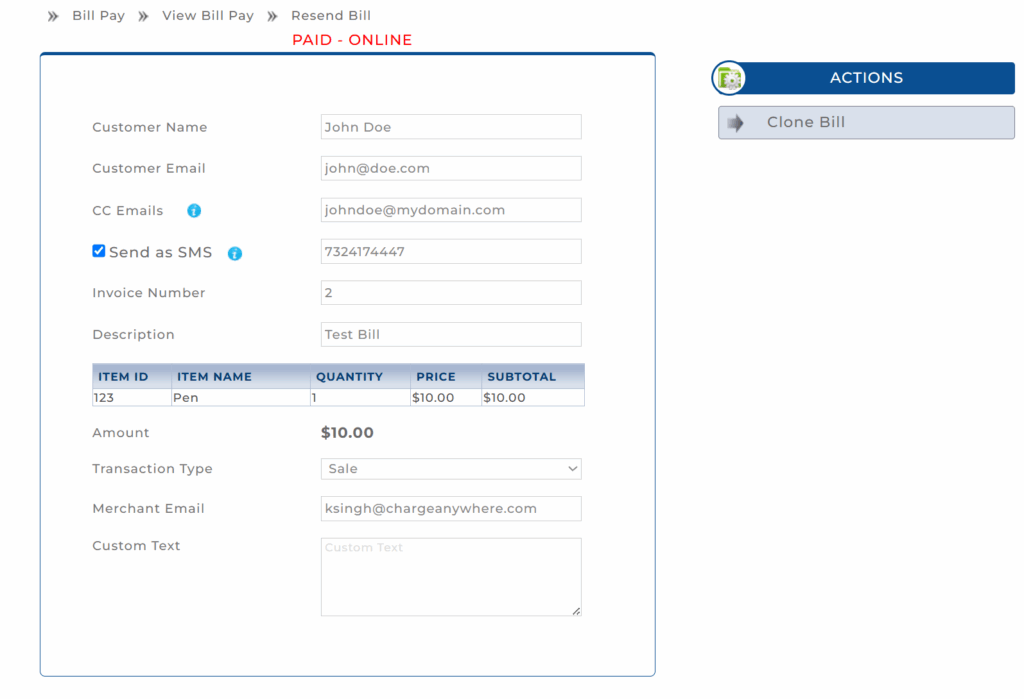Viewport: 1024px width, 699px height.
Task: Click the Customer Name field
Action: tap(450, 127)
